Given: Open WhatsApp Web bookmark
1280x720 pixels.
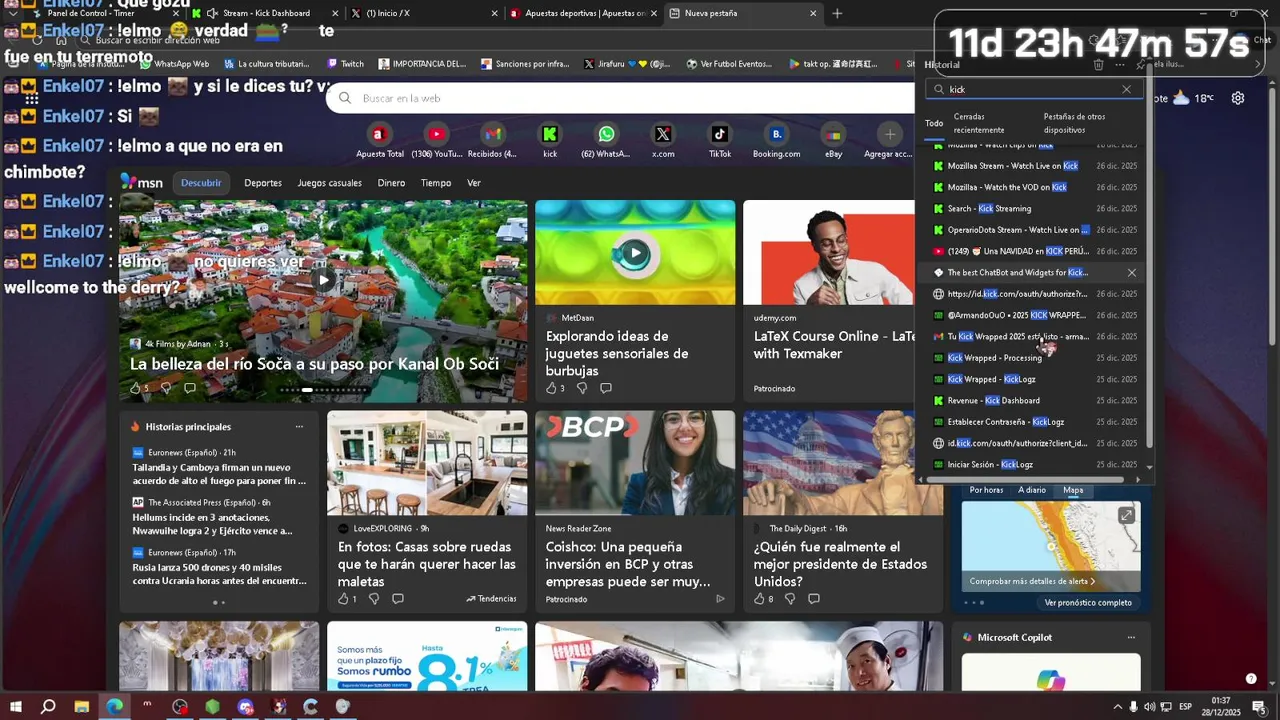Looking at the screenshot, I should [173, 64].
